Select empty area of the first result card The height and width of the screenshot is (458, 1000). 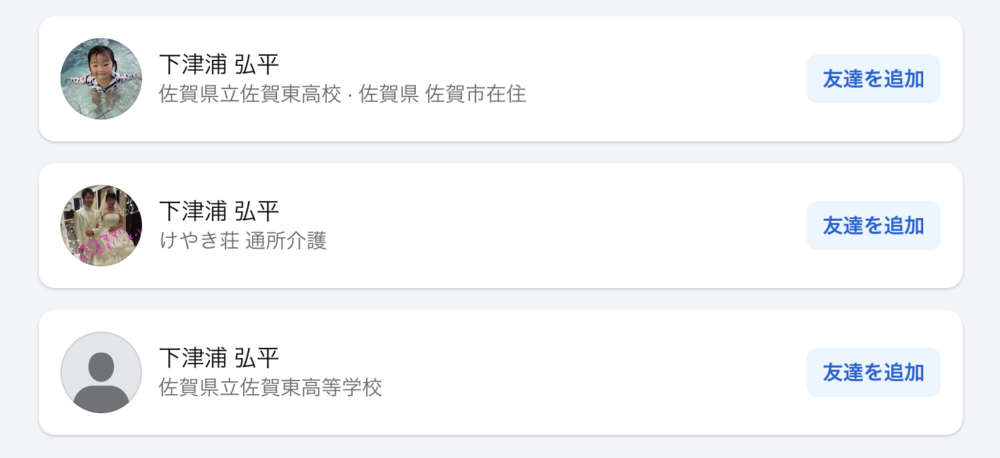click(663, 79)
